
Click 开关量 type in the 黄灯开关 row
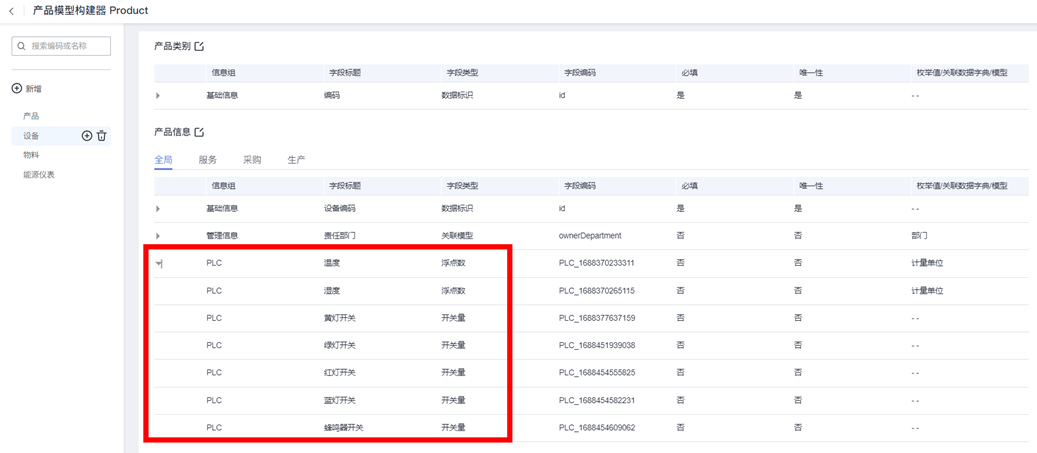click(x=453, y=318)
